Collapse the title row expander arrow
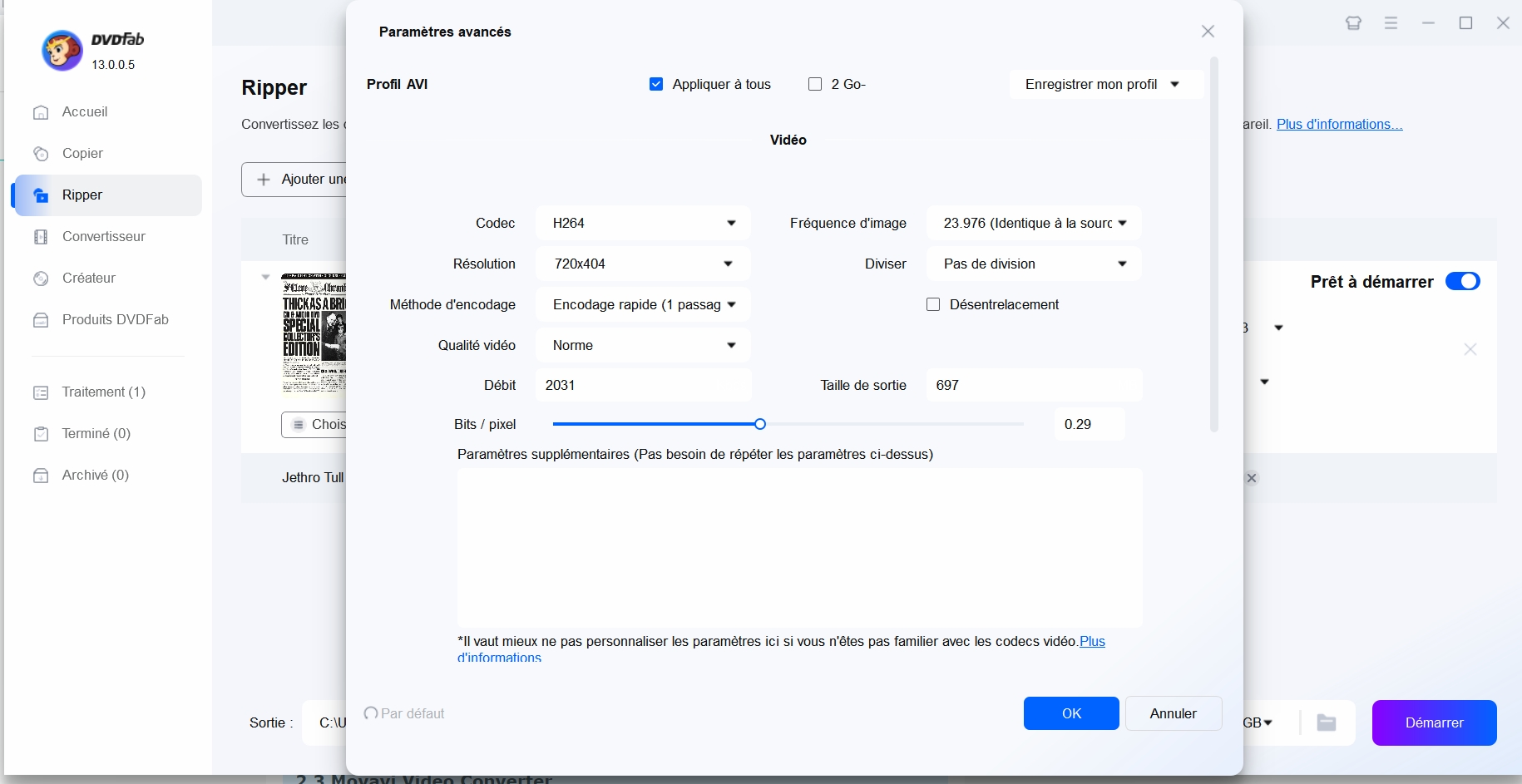 [x=266, y=277]
